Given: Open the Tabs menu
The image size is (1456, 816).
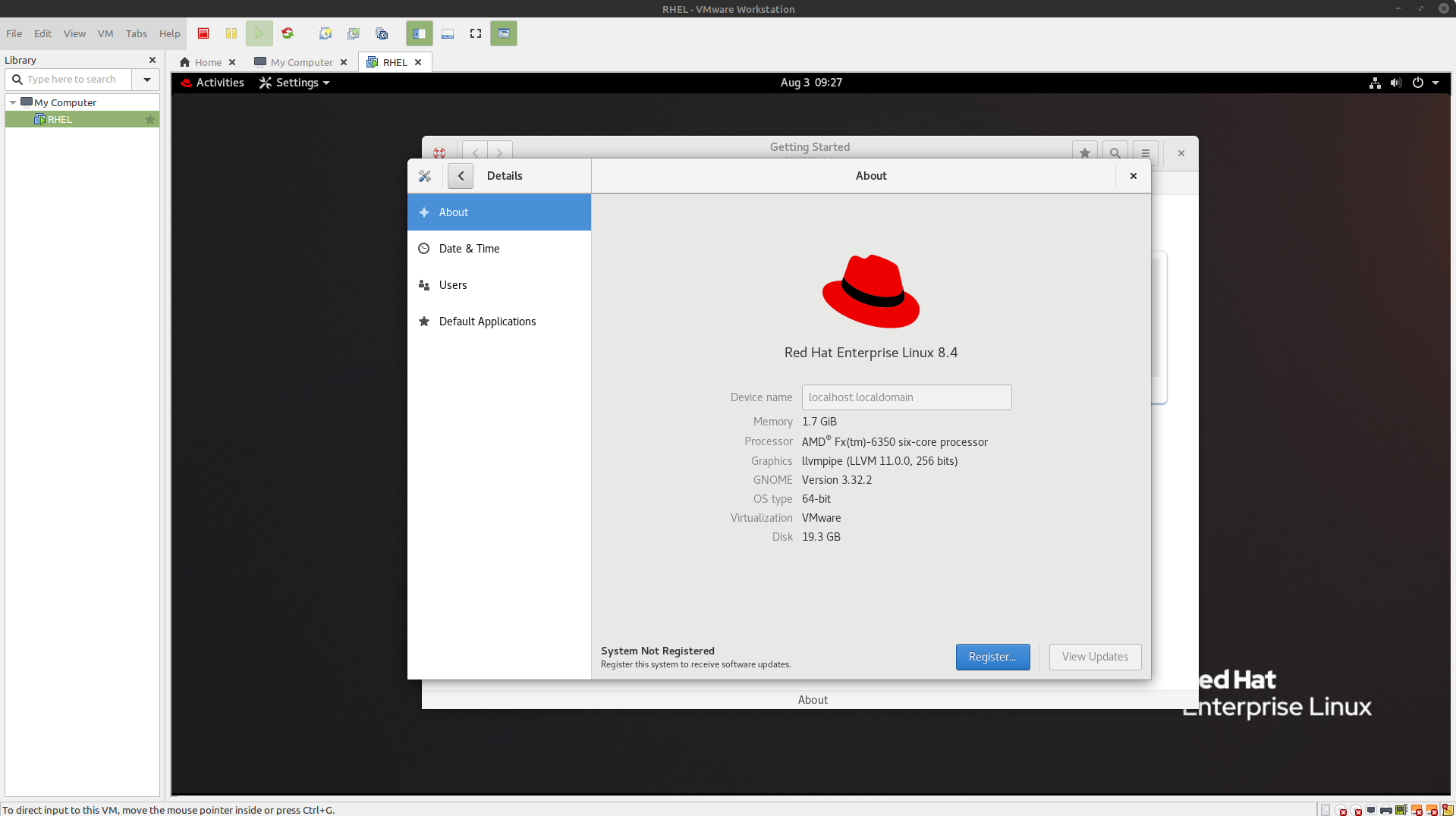Looking at the screenshot, I should (137, 33).
